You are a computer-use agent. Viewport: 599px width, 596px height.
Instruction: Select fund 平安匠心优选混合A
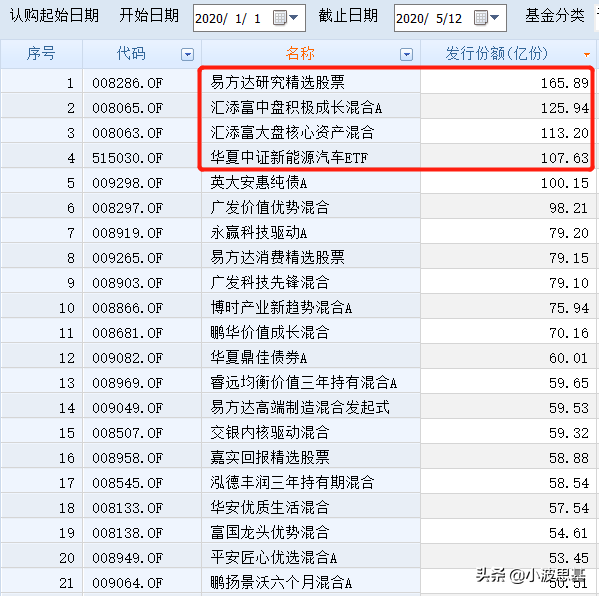274,558
